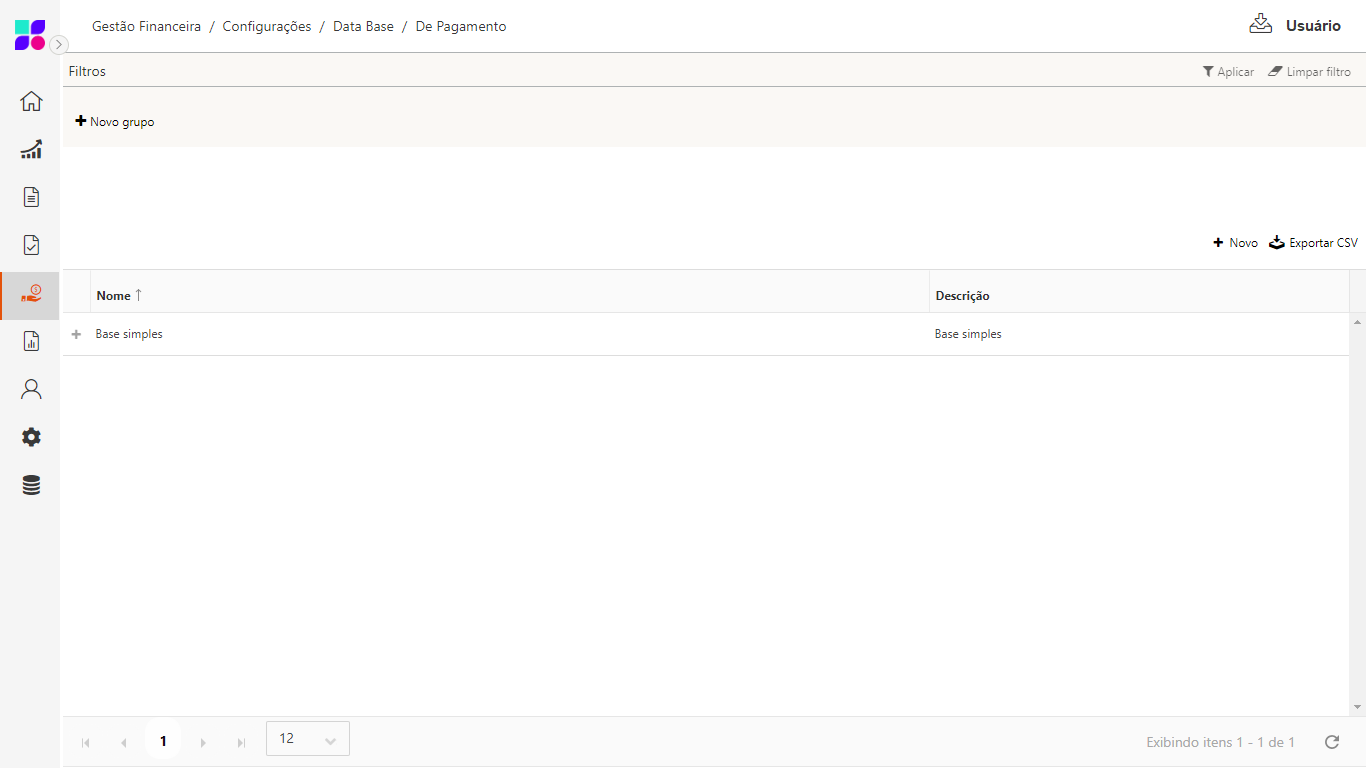Open the growth chart sidebar icon
The image size is (1366, 768).
coord(31,149)
